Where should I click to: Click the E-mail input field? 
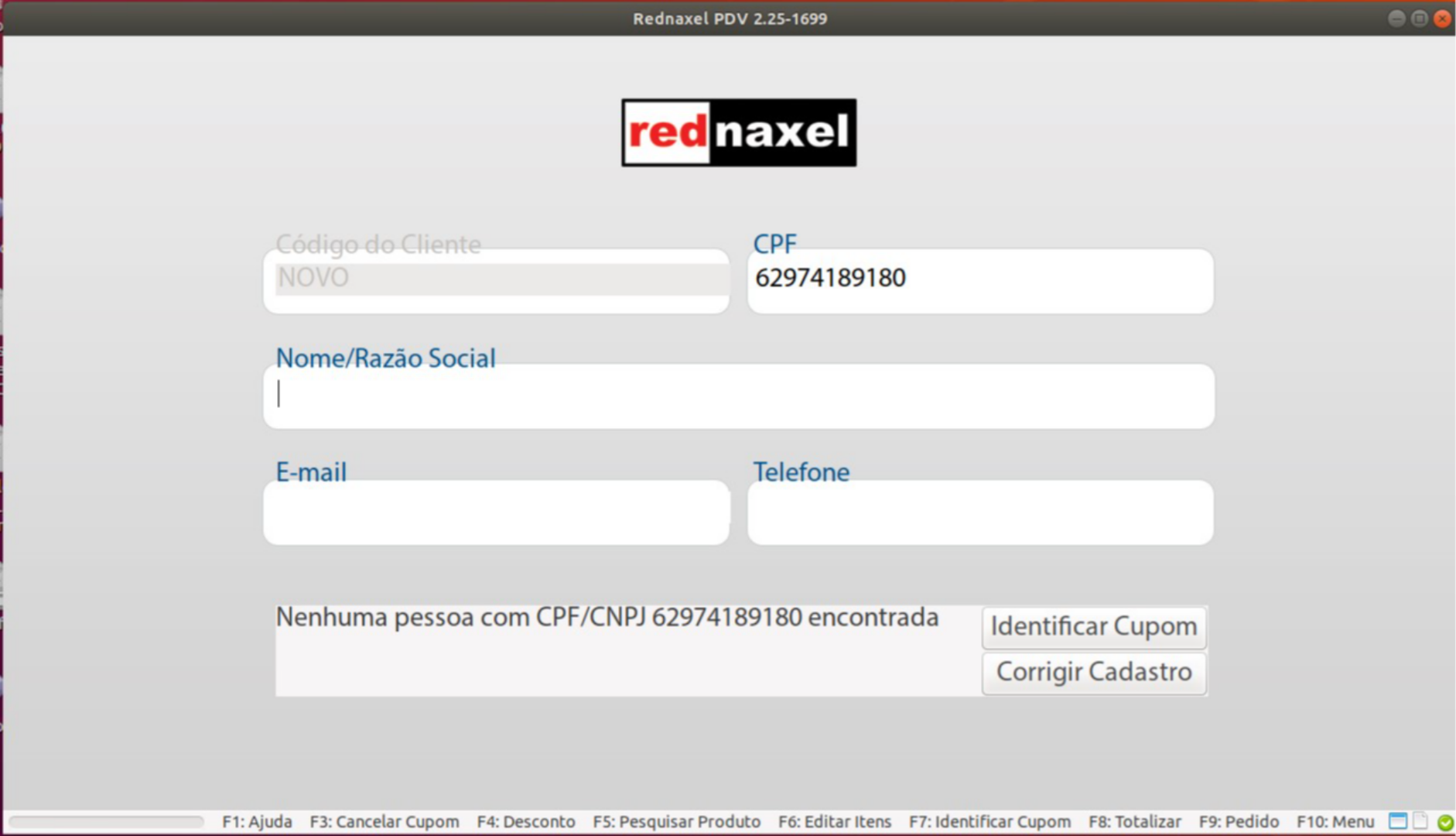point(496,512)
